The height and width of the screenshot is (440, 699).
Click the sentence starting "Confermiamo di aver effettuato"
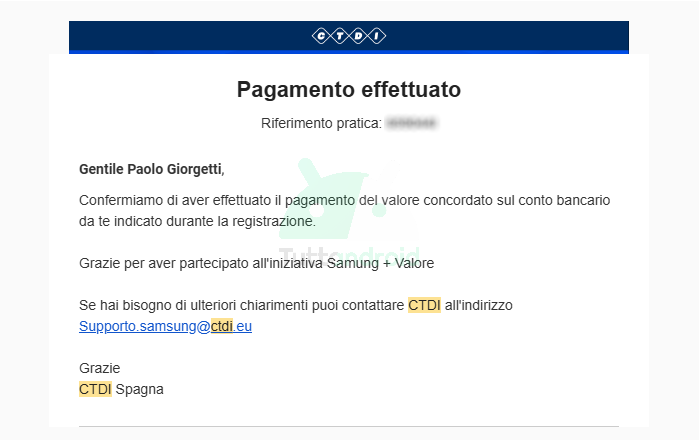click(345, 200)
